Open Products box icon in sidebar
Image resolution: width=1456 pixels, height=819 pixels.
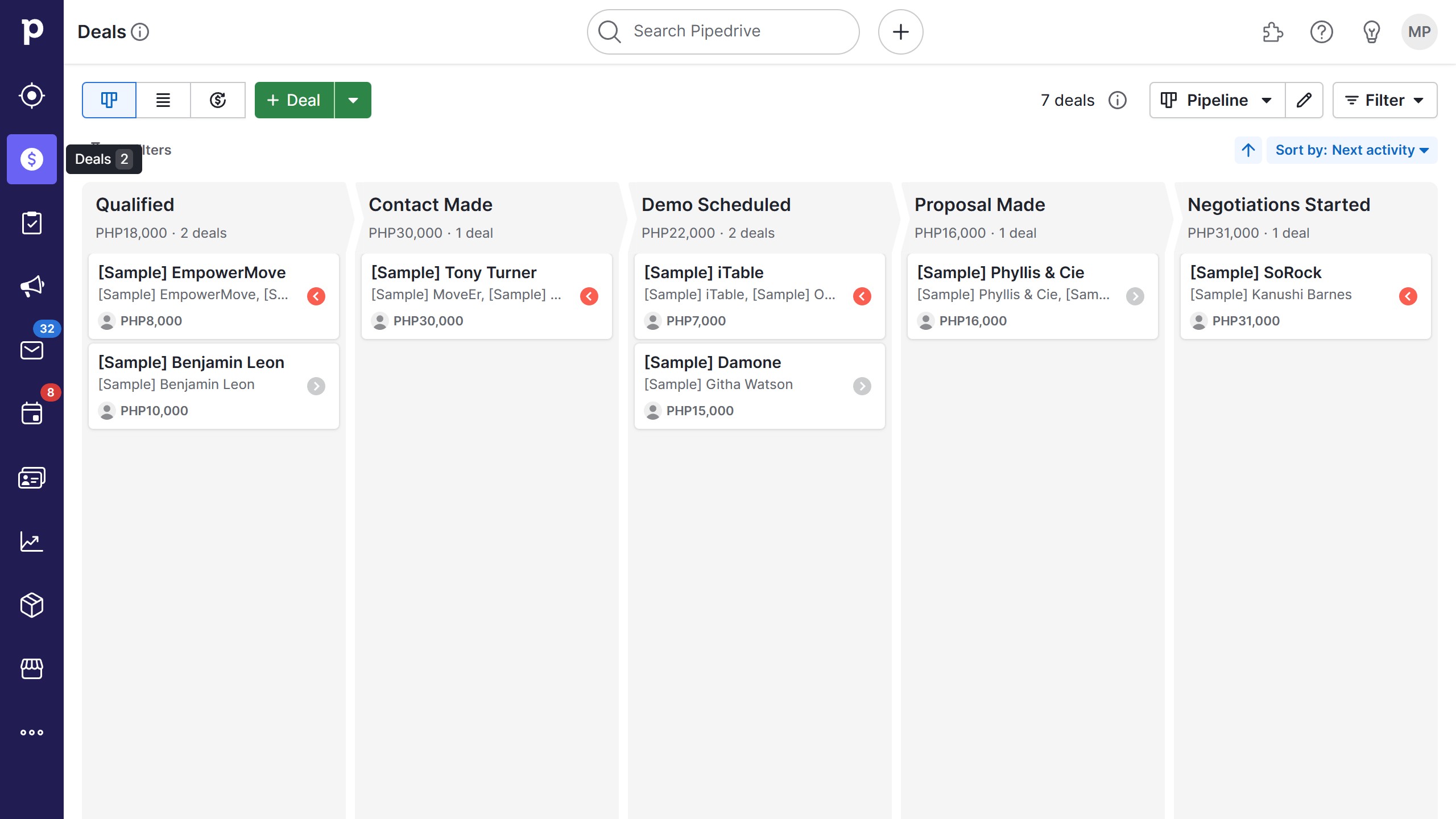pos(32,605)
